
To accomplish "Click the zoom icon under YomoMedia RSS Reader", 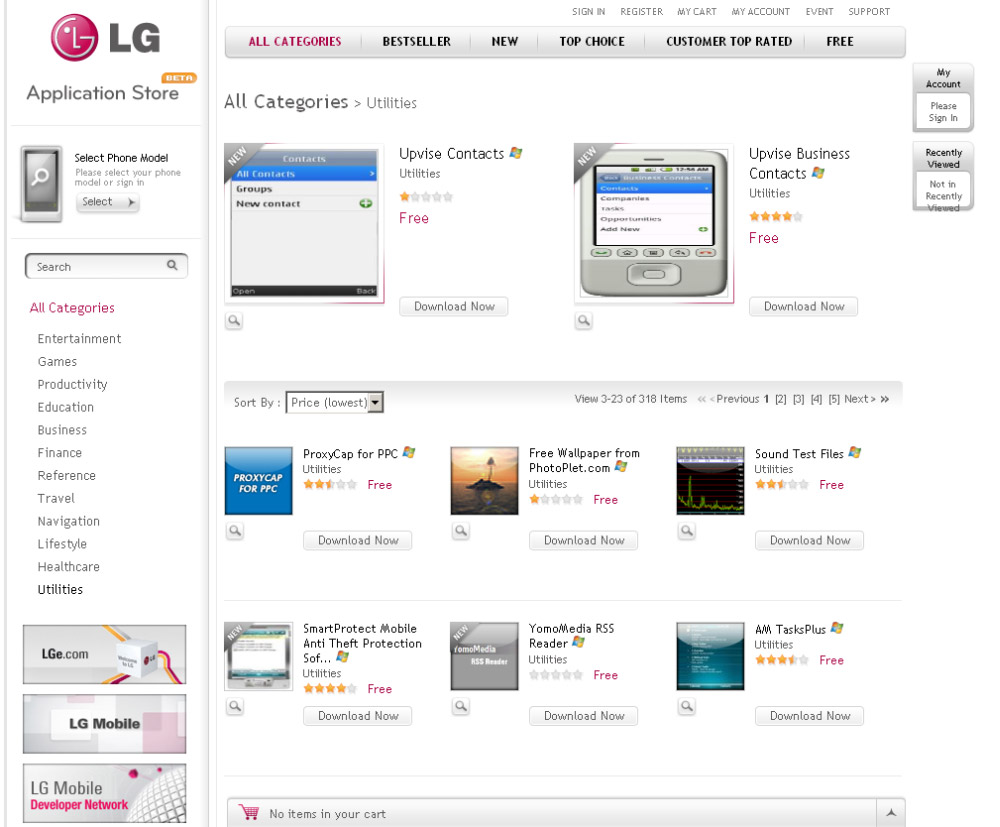I will (x=460, y=706).
